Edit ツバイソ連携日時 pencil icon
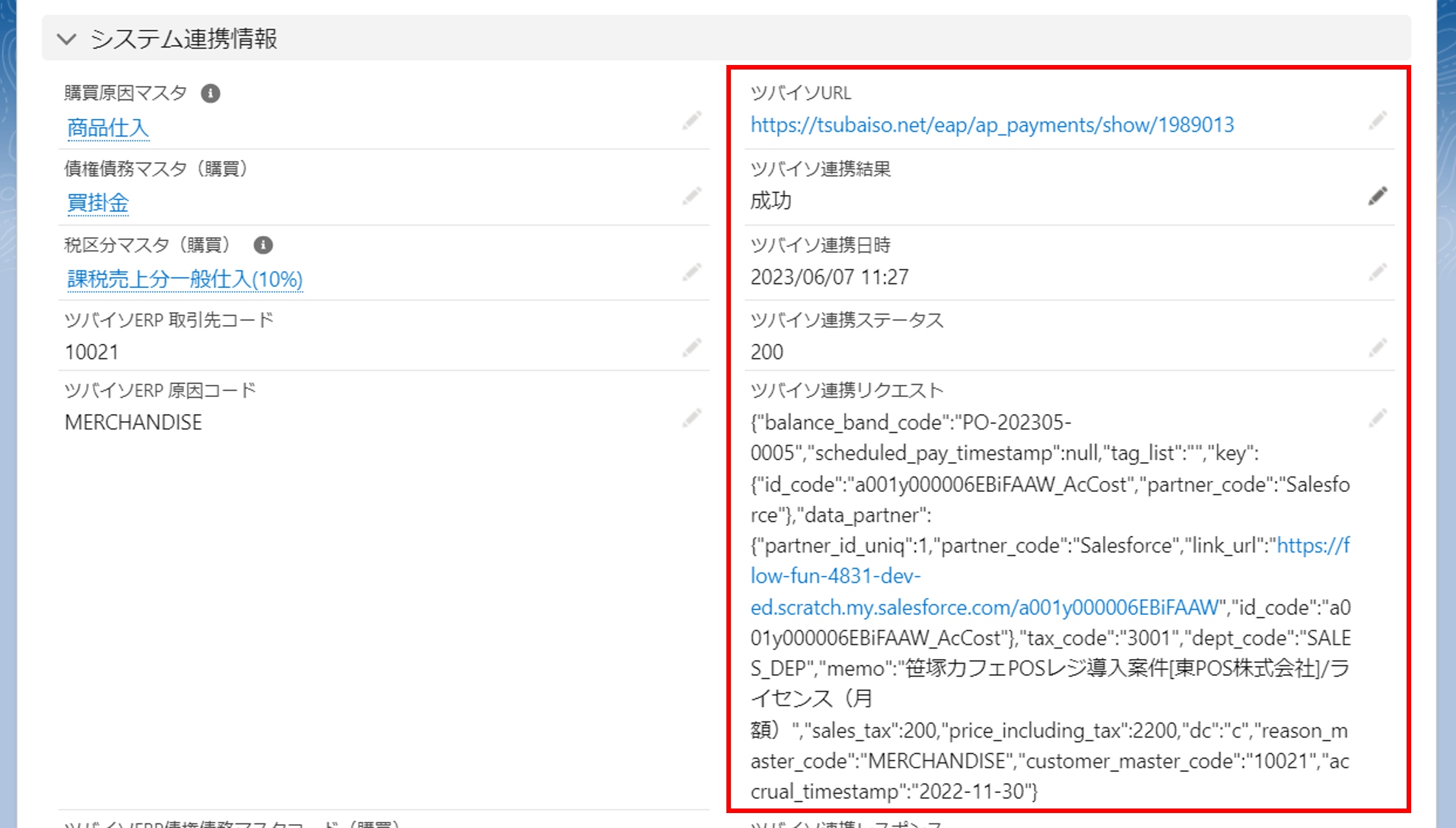Viewport: 1456px width, 828px height. coord(1377,272)
